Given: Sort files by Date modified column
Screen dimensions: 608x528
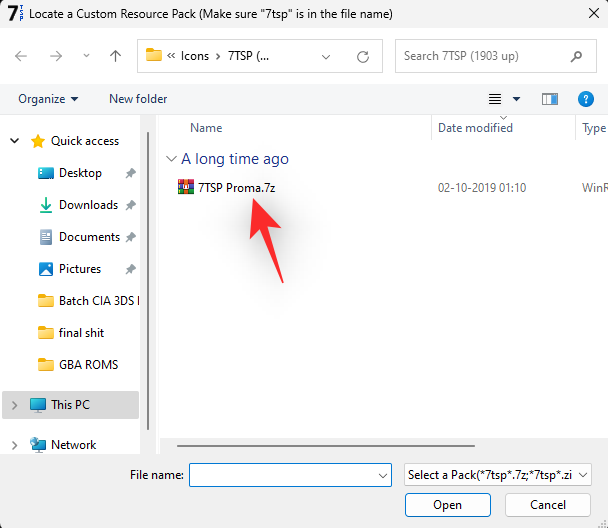Looking at the screenshot, I should [475, 128].
